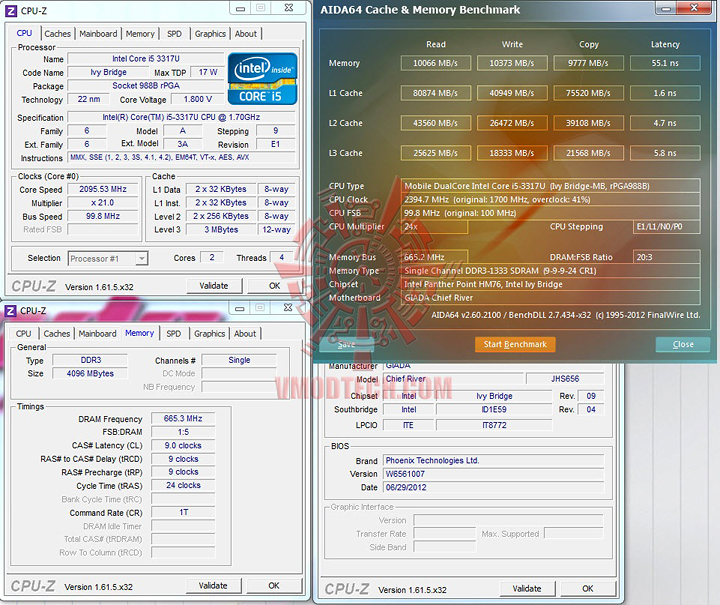Open Graphics tab in top CPU-Z window
This screenshot has width=720, height=605.
210,34
